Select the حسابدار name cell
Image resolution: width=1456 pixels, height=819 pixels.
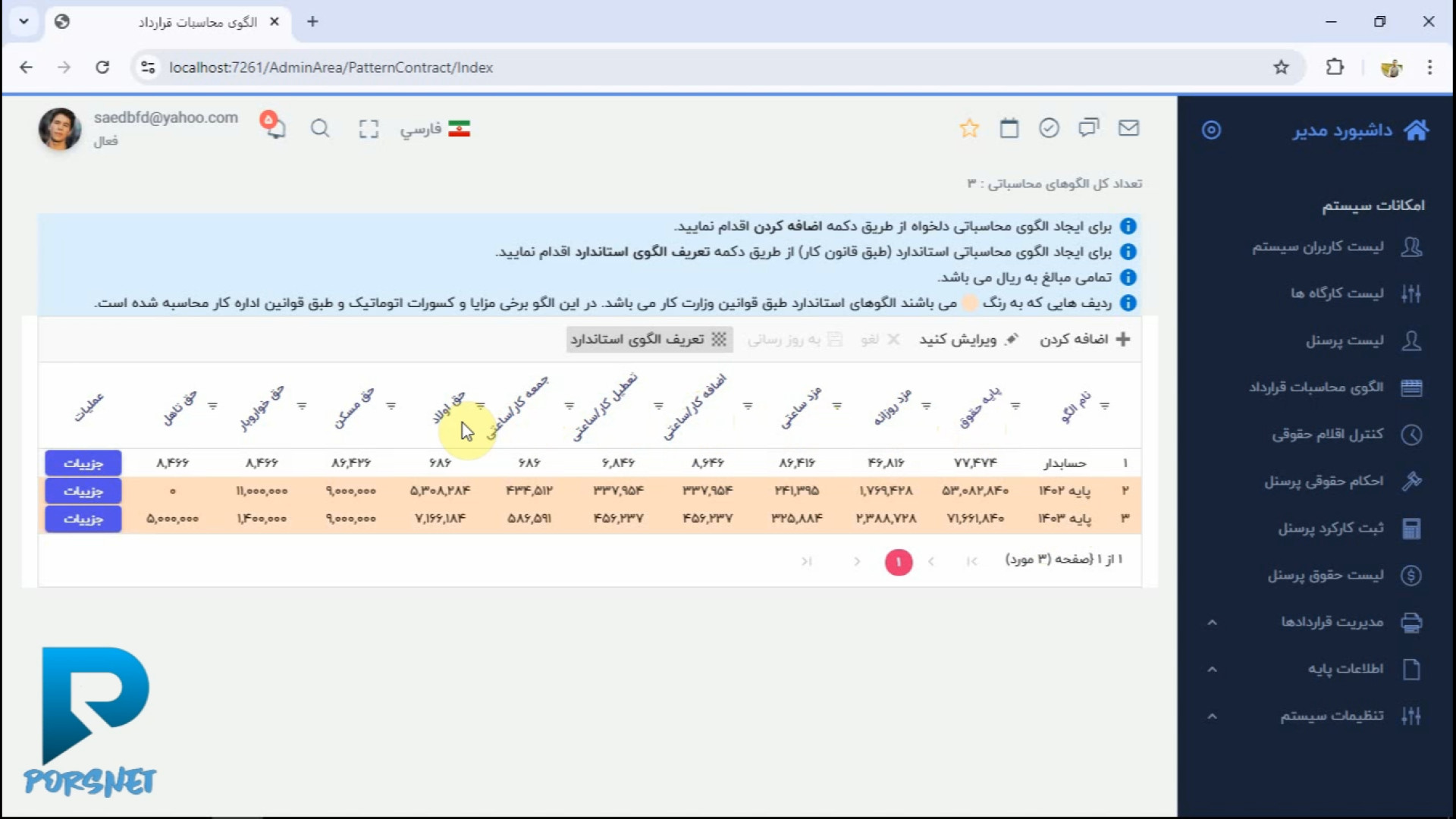(x=1065, y=463)
